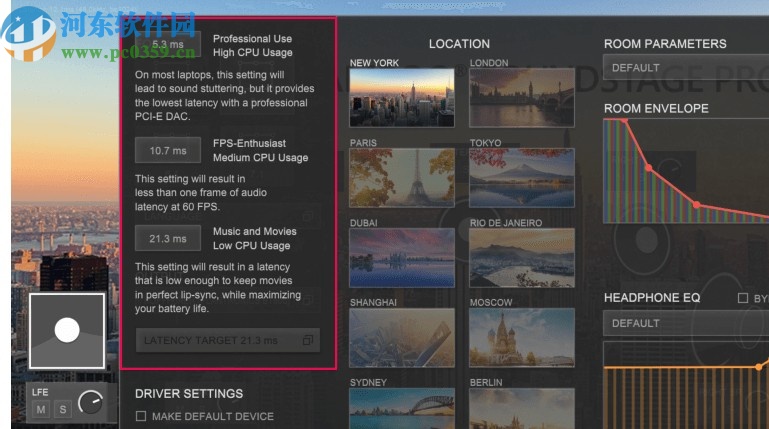Viewport: 769px width, 429px height.
Task: Choose the Sydney location image
Action: coord(402,408)
